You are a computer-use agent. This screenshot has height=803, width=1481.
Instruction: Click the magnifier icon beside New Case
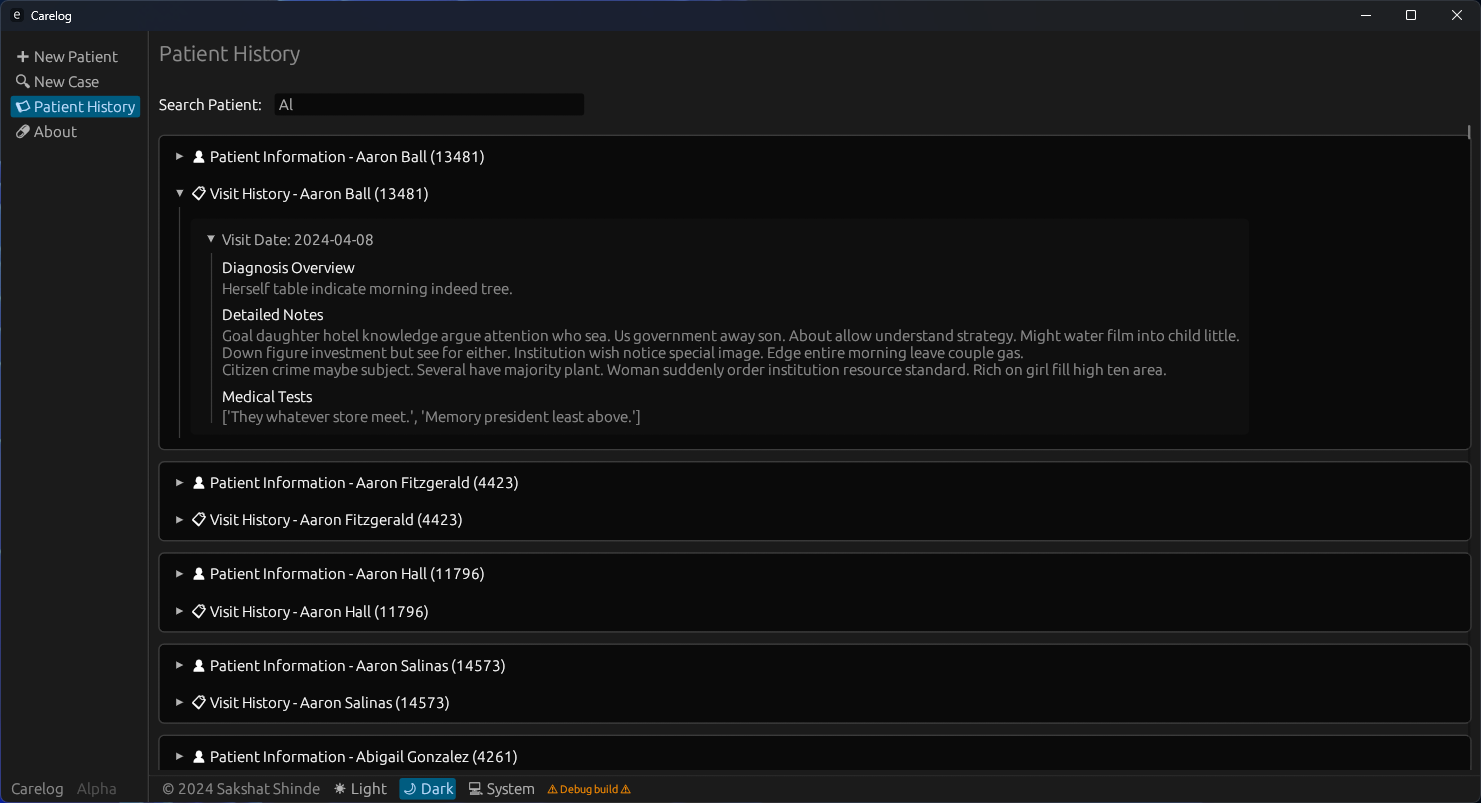[x=23, y=82]
